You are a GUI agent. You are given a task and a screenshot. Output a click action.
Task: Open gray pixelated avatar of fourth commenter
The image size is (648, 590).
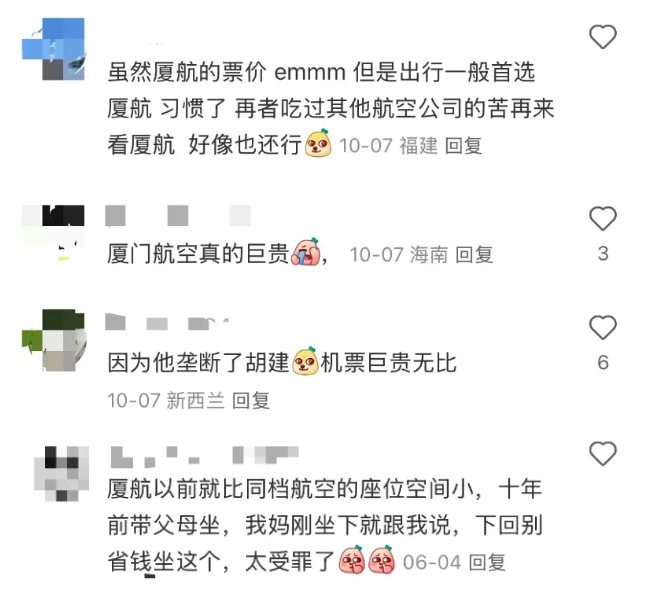(x=61, y=473)
